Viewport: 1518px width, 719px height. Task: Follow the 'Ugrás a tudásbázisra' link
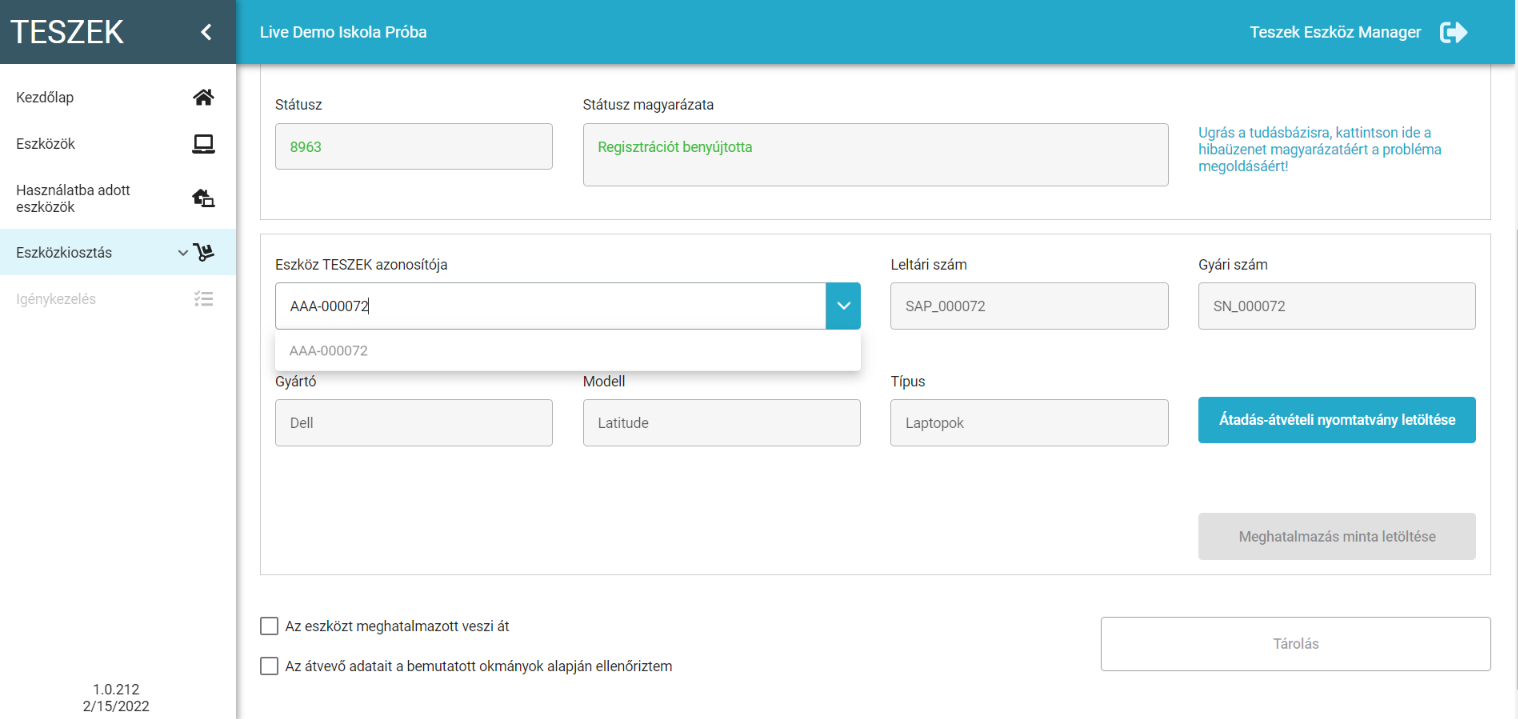pyautogui.click(x=1320, y=149)
